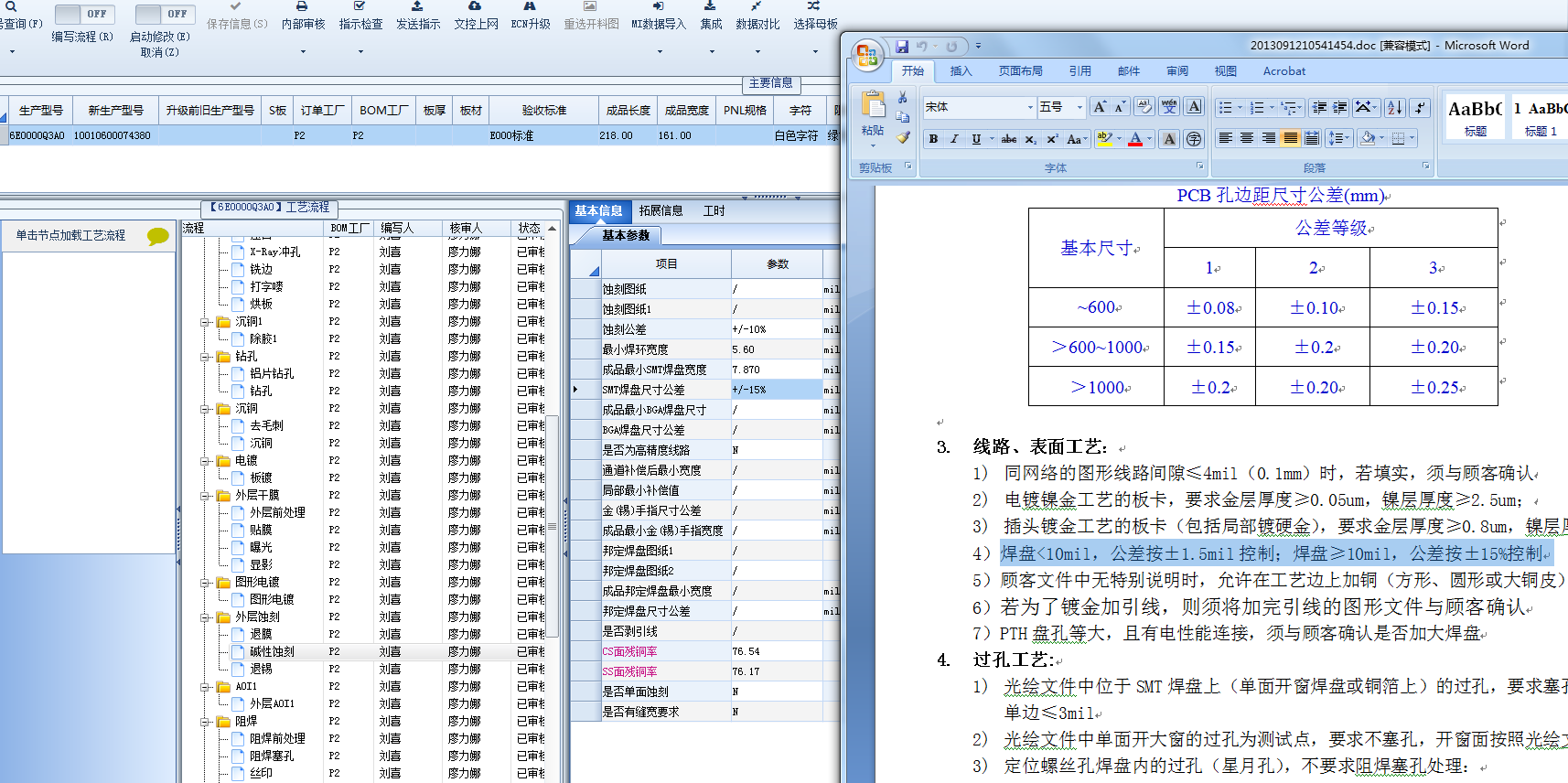Screen dimensions: 1568x783
Task: Collapse the 钻孔 tree folder
Action: pyautogui.click(x=206, y=357)
